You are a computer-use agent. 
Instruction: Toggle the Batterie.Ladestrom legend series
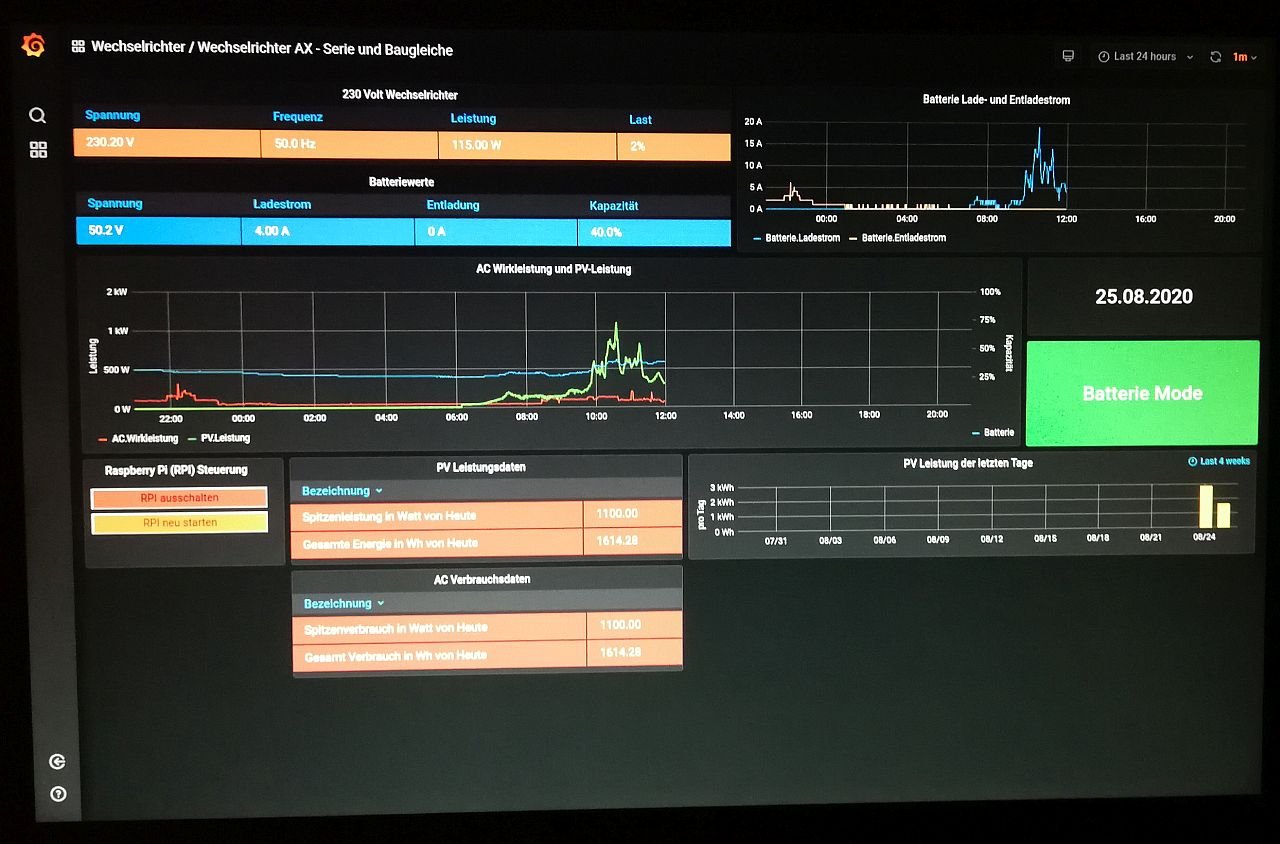point(802,238)
